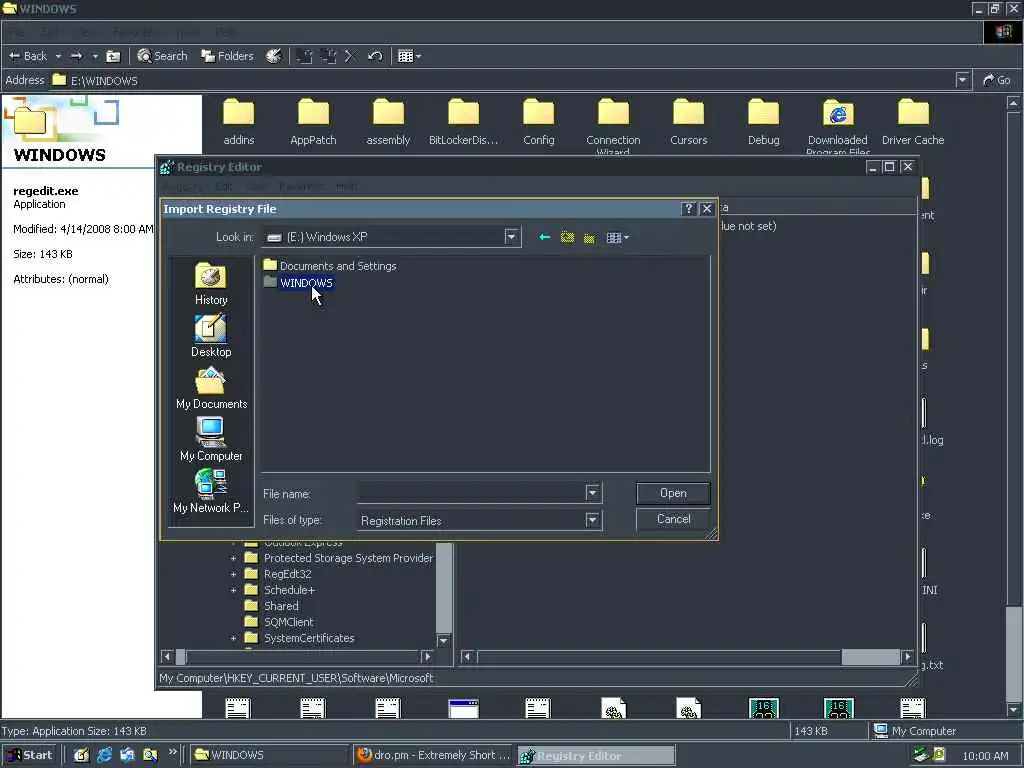Select the Documents and Settings folder
The image size is (1024, 768).
pos(330,266)
